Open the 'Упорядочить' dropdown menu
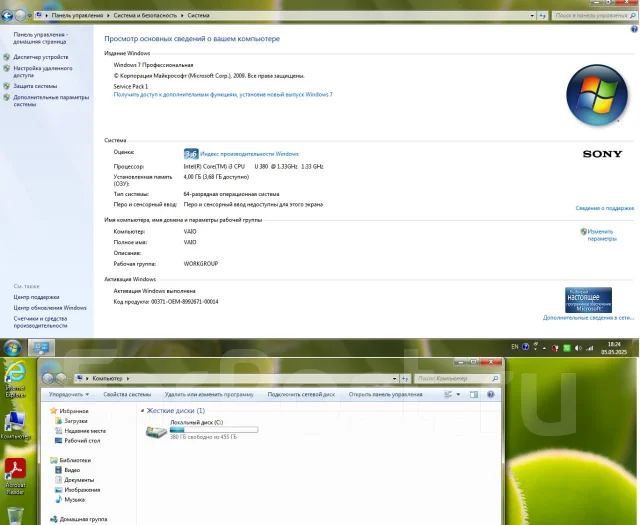The width and height of the screenshot is (640, 525). (x=69, y=394)
